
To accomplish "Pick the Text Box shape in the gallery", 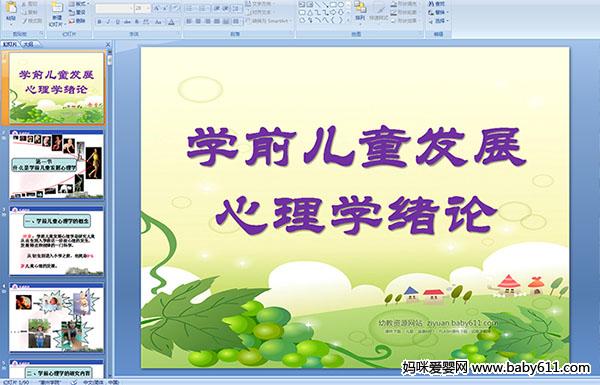I will click(302, 5).
